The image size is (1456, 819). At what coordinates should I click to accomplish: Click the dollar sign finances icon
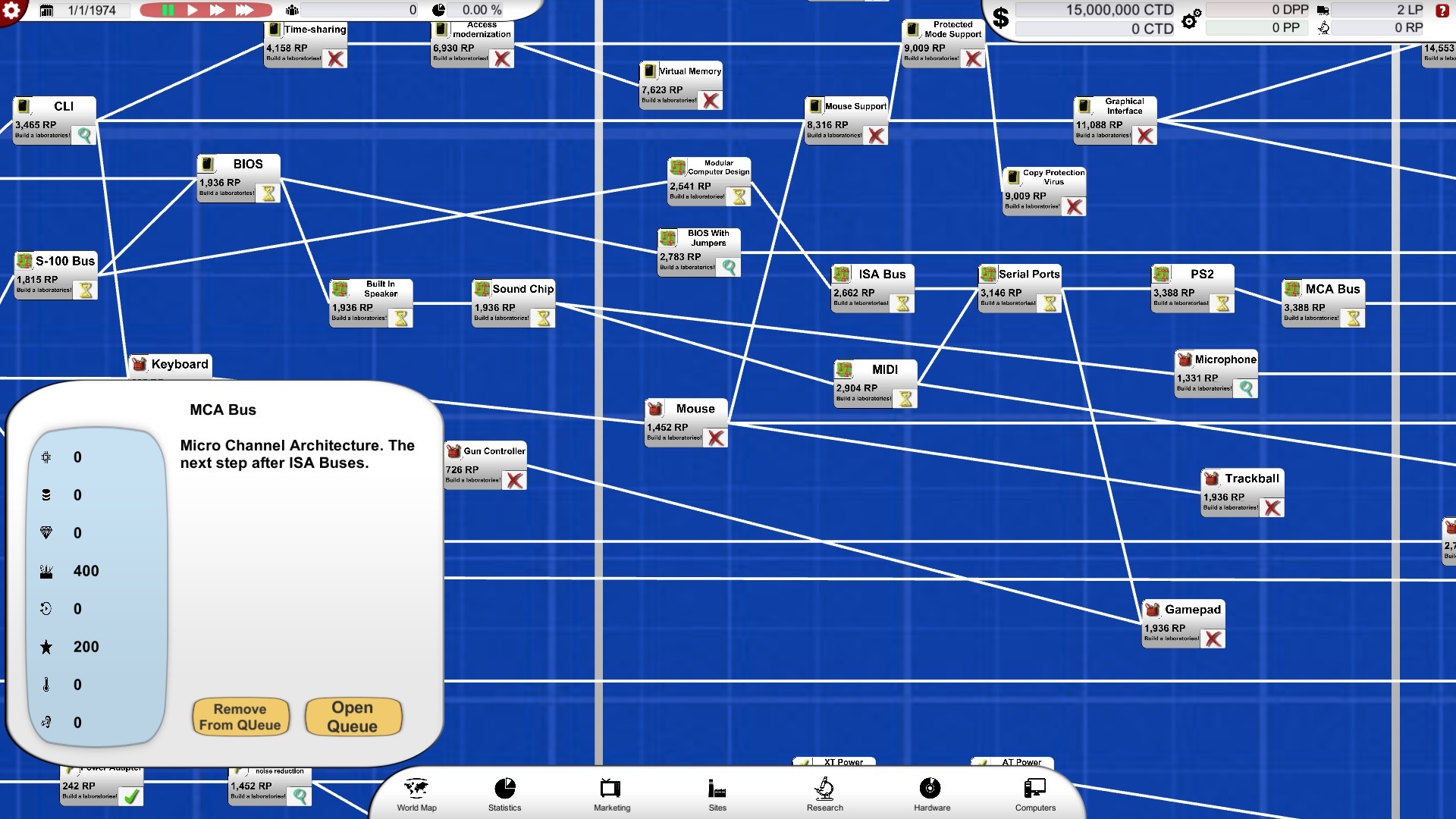(x=1001, y=17)
